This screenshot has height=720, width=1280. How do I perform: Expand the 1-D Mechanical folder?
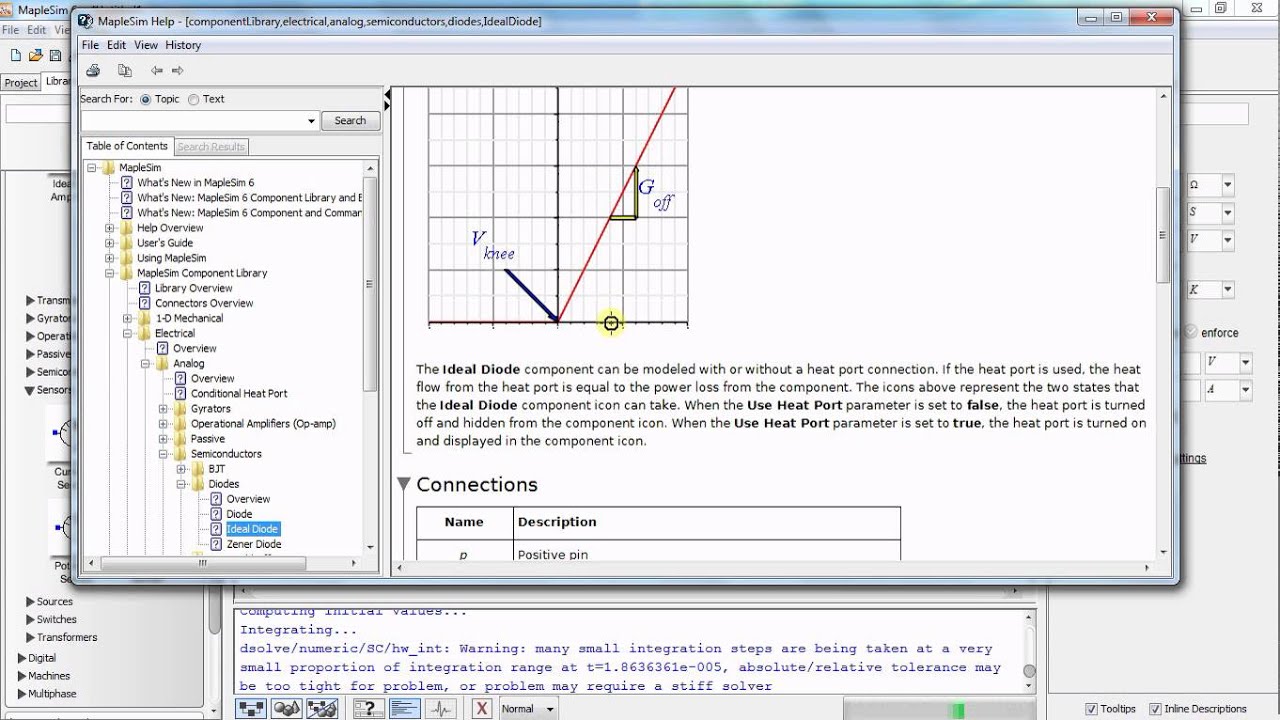(x=128, y=318)
